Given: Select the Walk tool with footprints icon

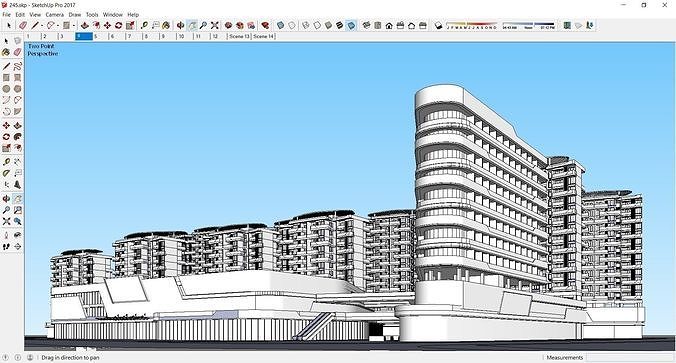Looking at the screenshot, I should (6, 247).
